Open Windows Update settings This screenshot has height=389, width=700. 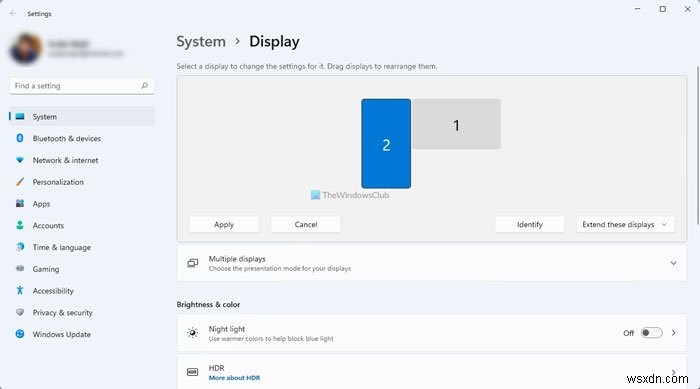tap(82, 334)
